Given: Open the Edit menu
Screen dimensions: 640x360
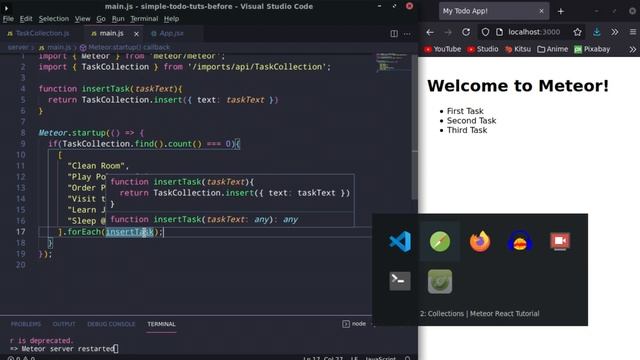Looking at the screenshot, I should click(x=26, y=19).
